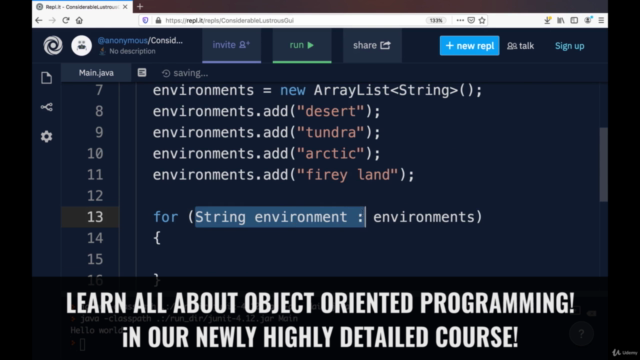This screenshot has width=640, height=360.
Task: Click the share button
Action: click(x=372, y=45)
